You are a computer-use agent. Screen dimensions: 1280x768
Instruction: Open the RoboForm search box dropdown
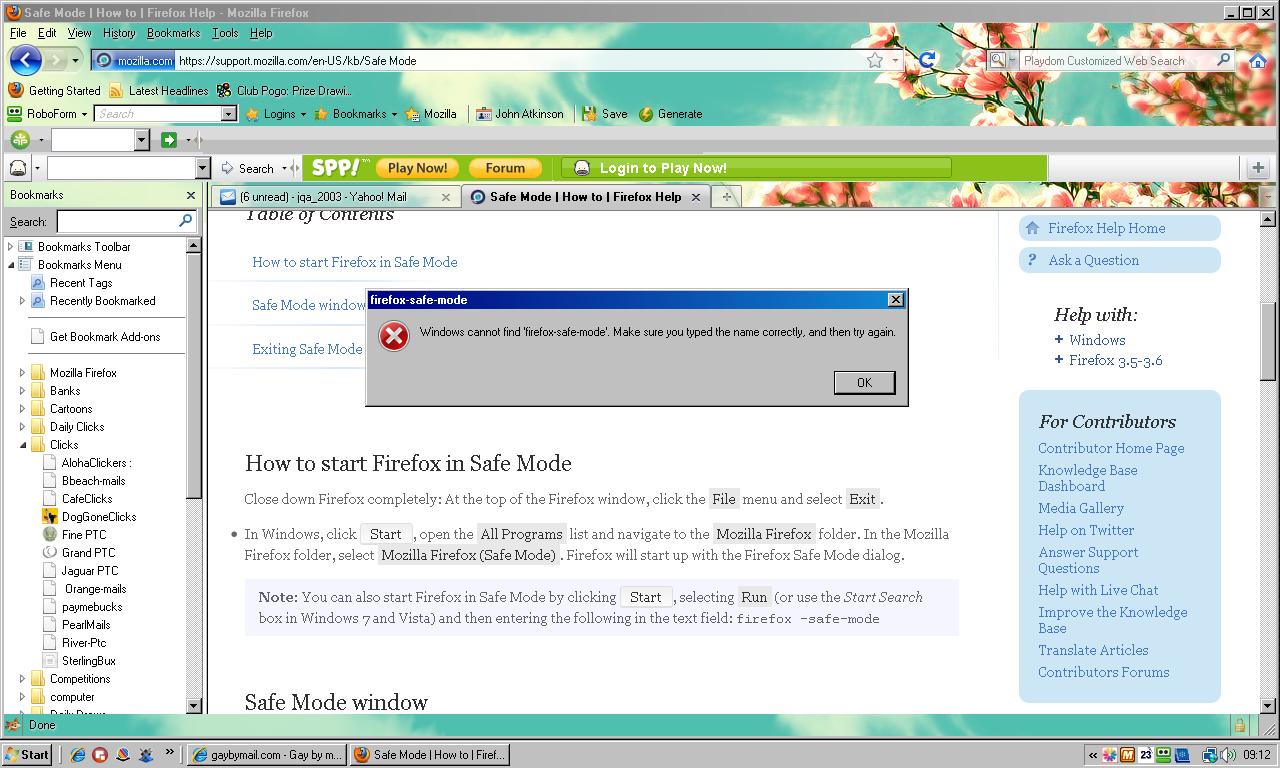point(229,114)
